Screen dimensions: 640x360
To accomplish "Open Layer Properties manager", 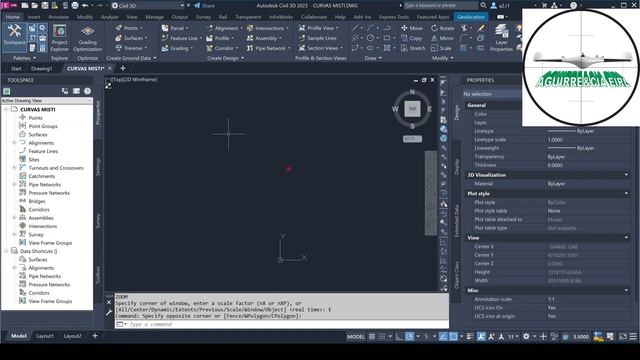I will (501, 38).
